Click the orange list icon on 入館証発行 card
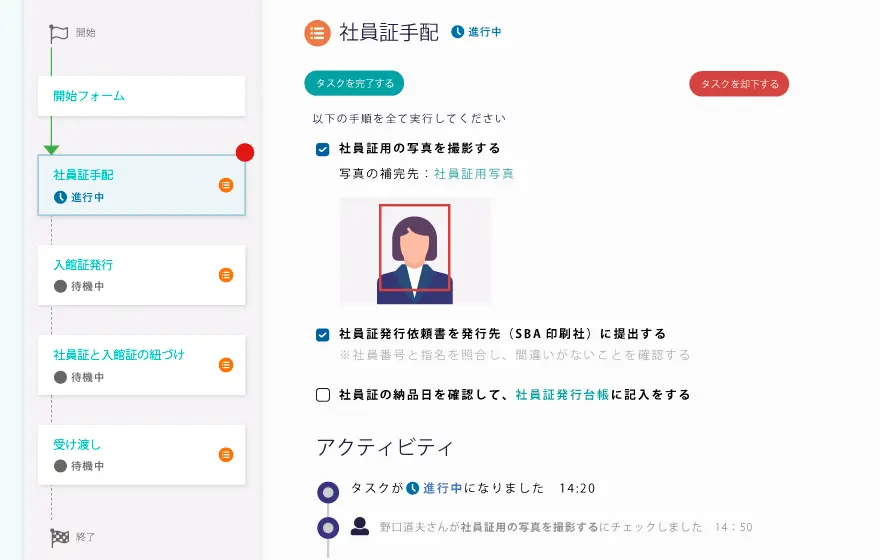Image resolution: width=880 pixels, height=560 pixels. 226,275
